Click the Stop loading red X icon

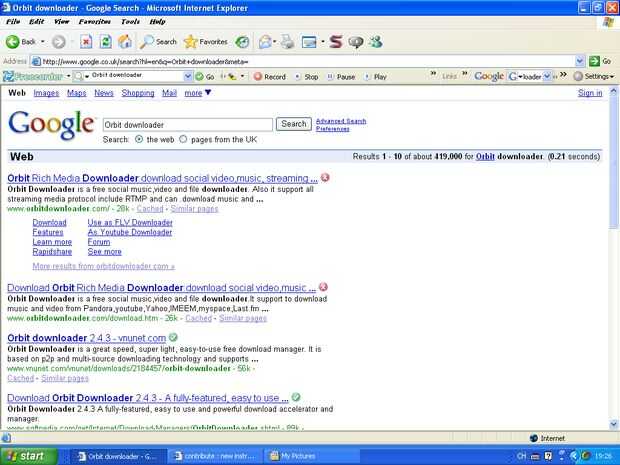click(x=86, y=42)
